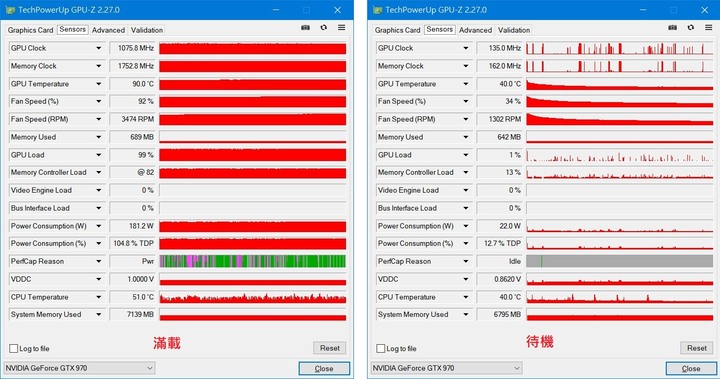The height and width of the screenshot is (379, 720).
Task: Switch to Graphics Card tab in left window
Action: [30, 30]
